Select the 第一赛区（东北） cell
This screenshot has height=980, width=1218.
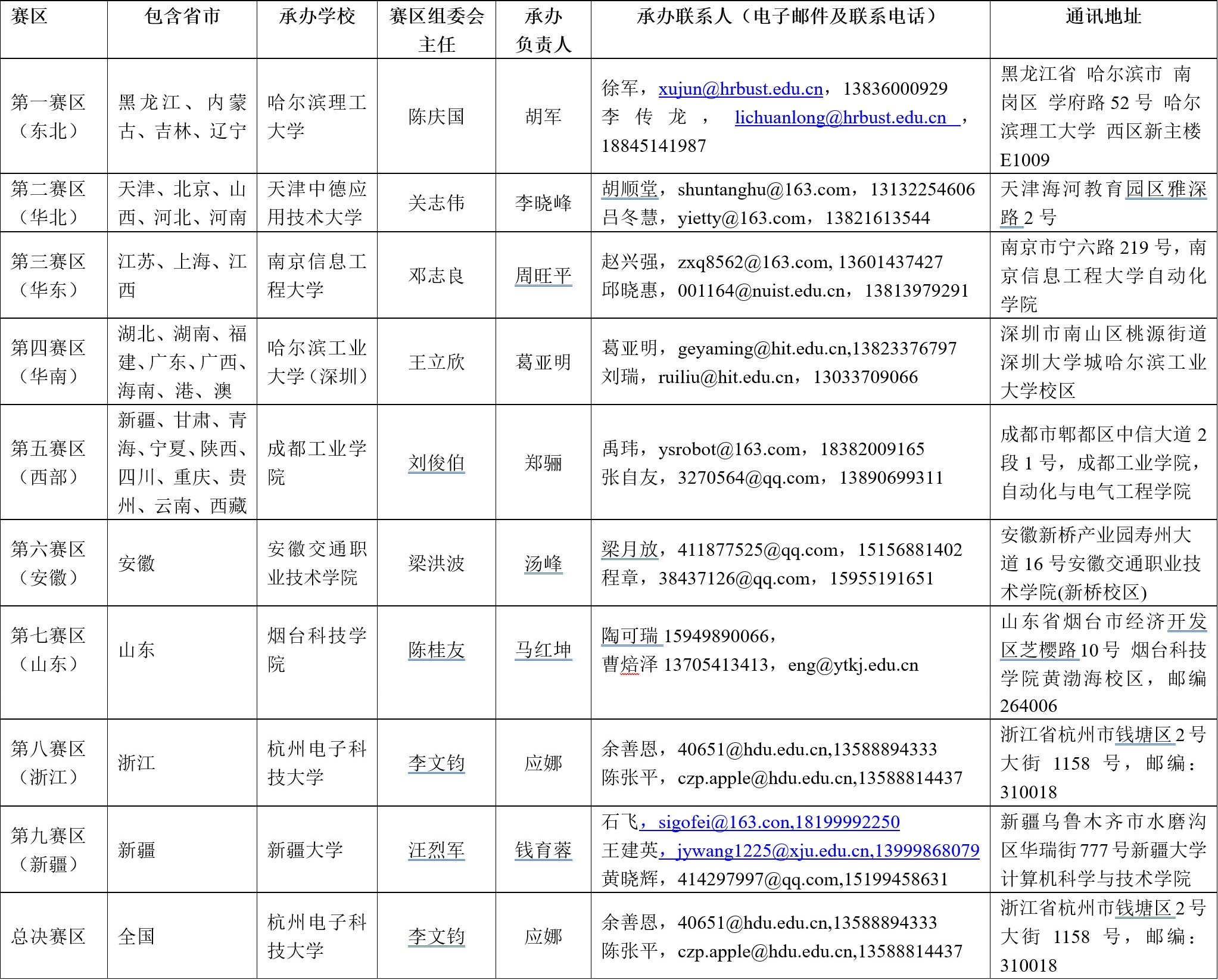click(x=48, y=116)
